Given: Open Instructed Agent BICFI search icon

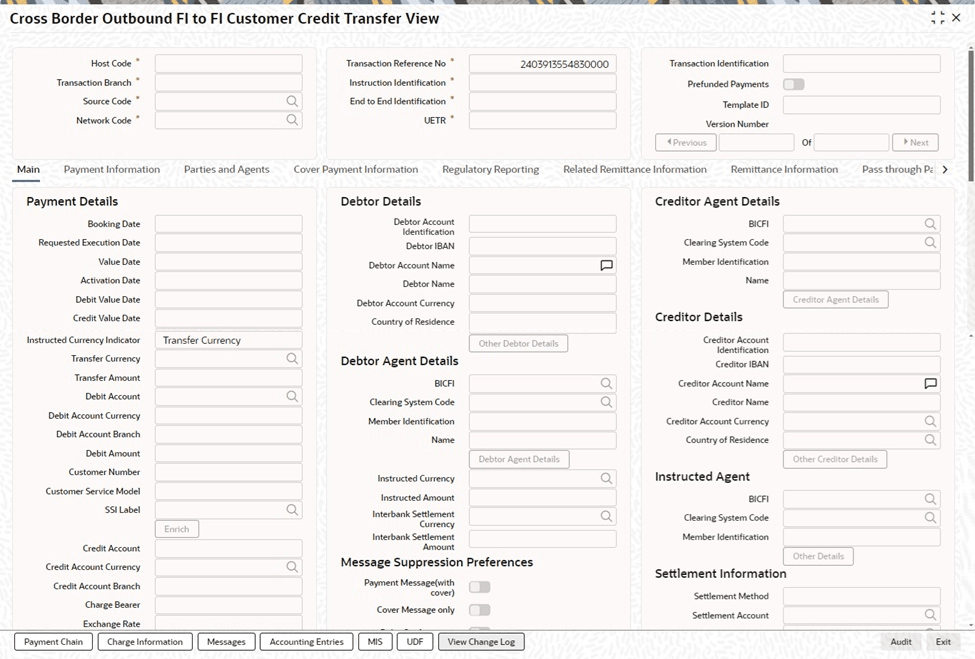Looking at the screenshot, I should (930, 499).
